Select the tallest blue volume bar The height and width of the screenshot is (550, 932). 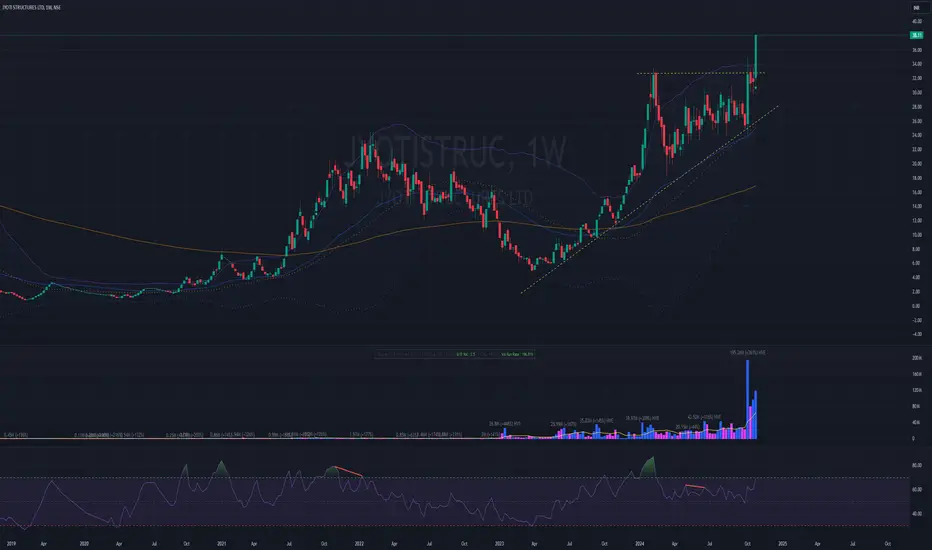pyautogui.click(x=748, y=399)
